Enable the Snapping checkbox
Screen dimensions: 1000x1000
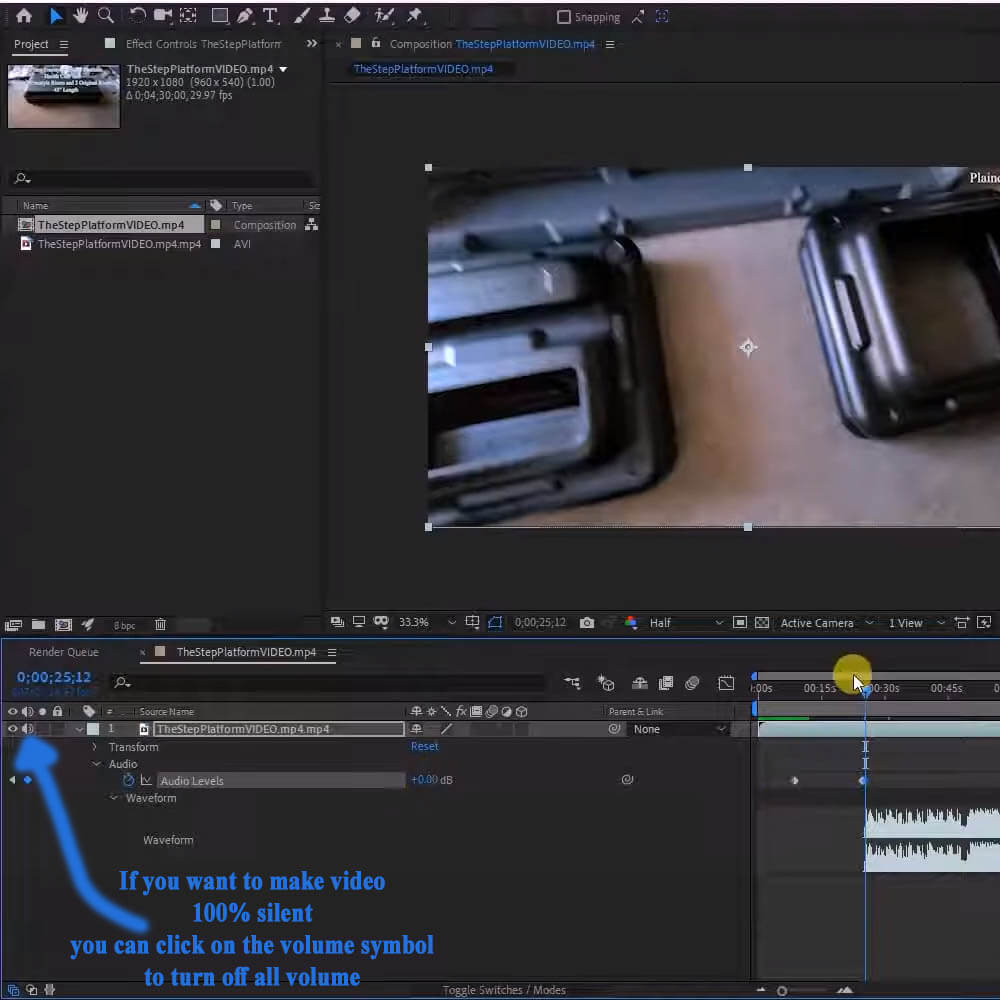(564, 17)
